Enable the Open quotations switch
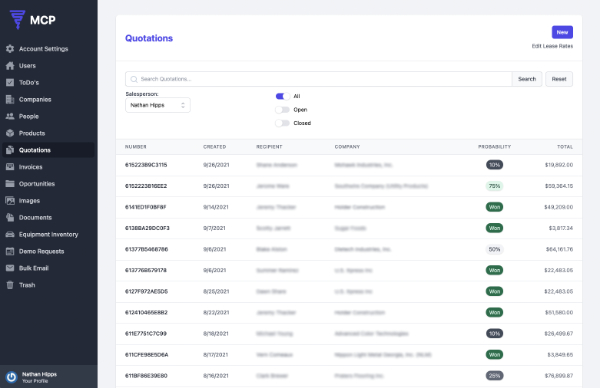The height and width of the screenshot is (388, 600). [x=282, y=109]
